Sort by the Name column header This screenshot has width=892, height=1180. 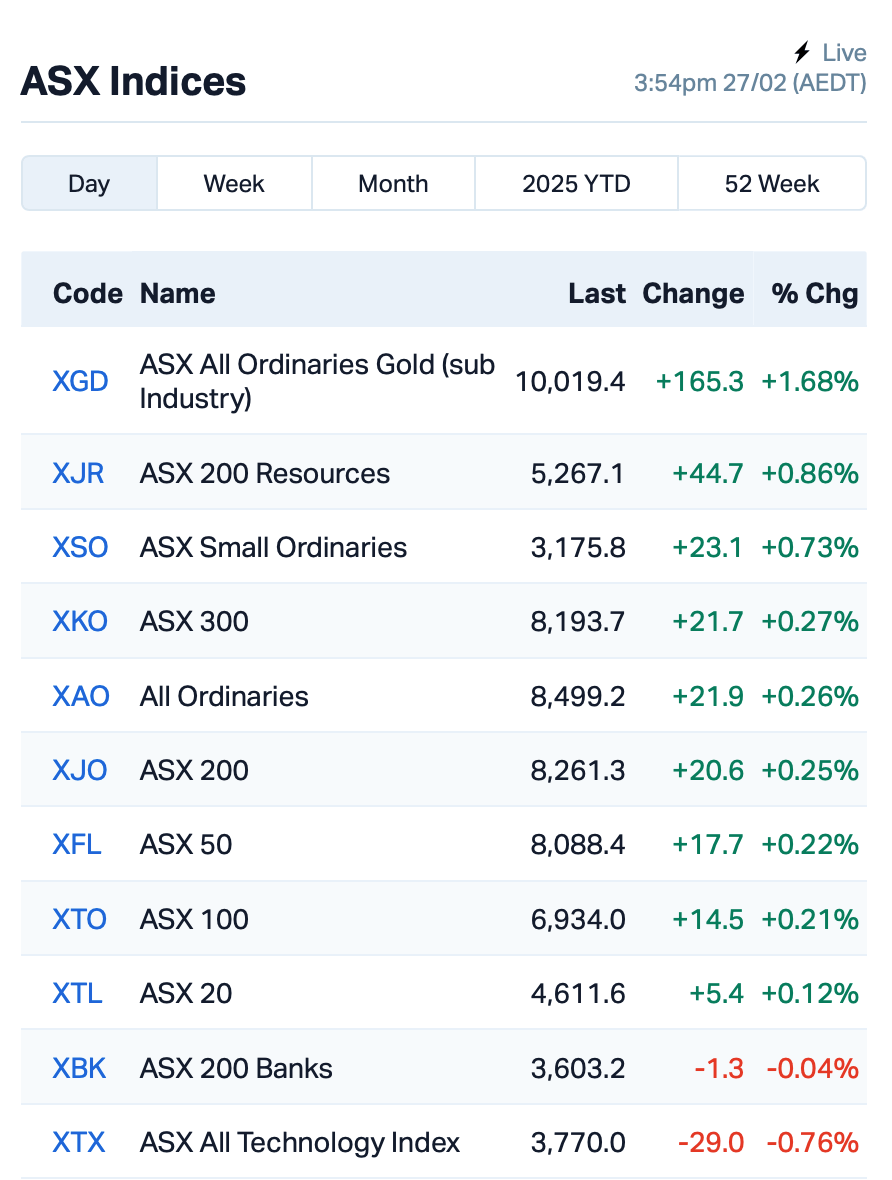[x=178, y=293]
